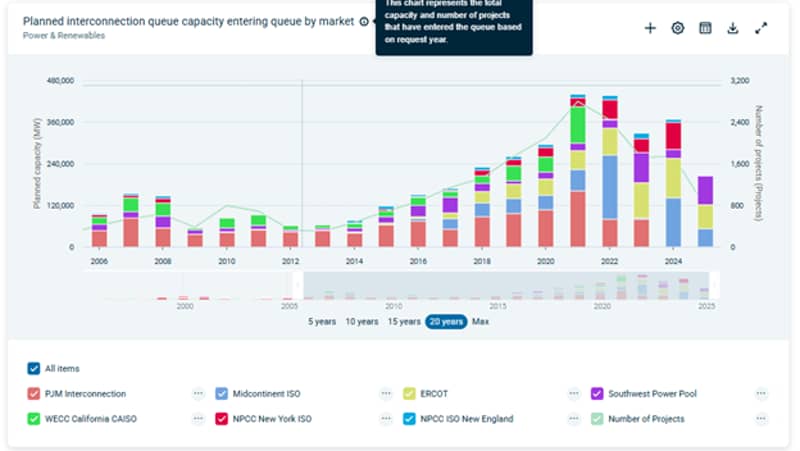Click the 2018 x-axis label
This screenshot has width=800, height=451.
click(482, 261)
